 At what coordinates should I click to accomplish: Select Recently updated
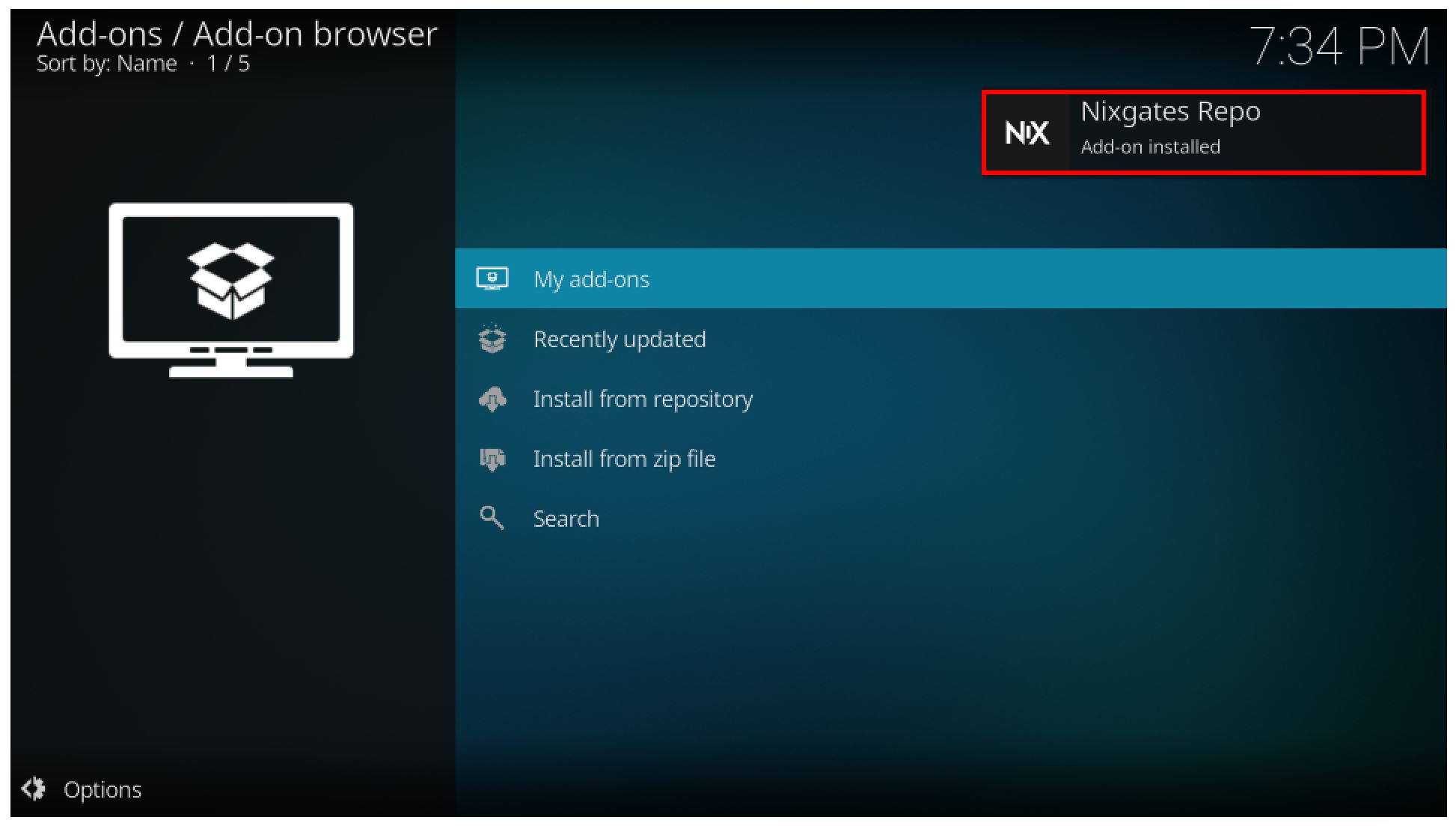950,339
